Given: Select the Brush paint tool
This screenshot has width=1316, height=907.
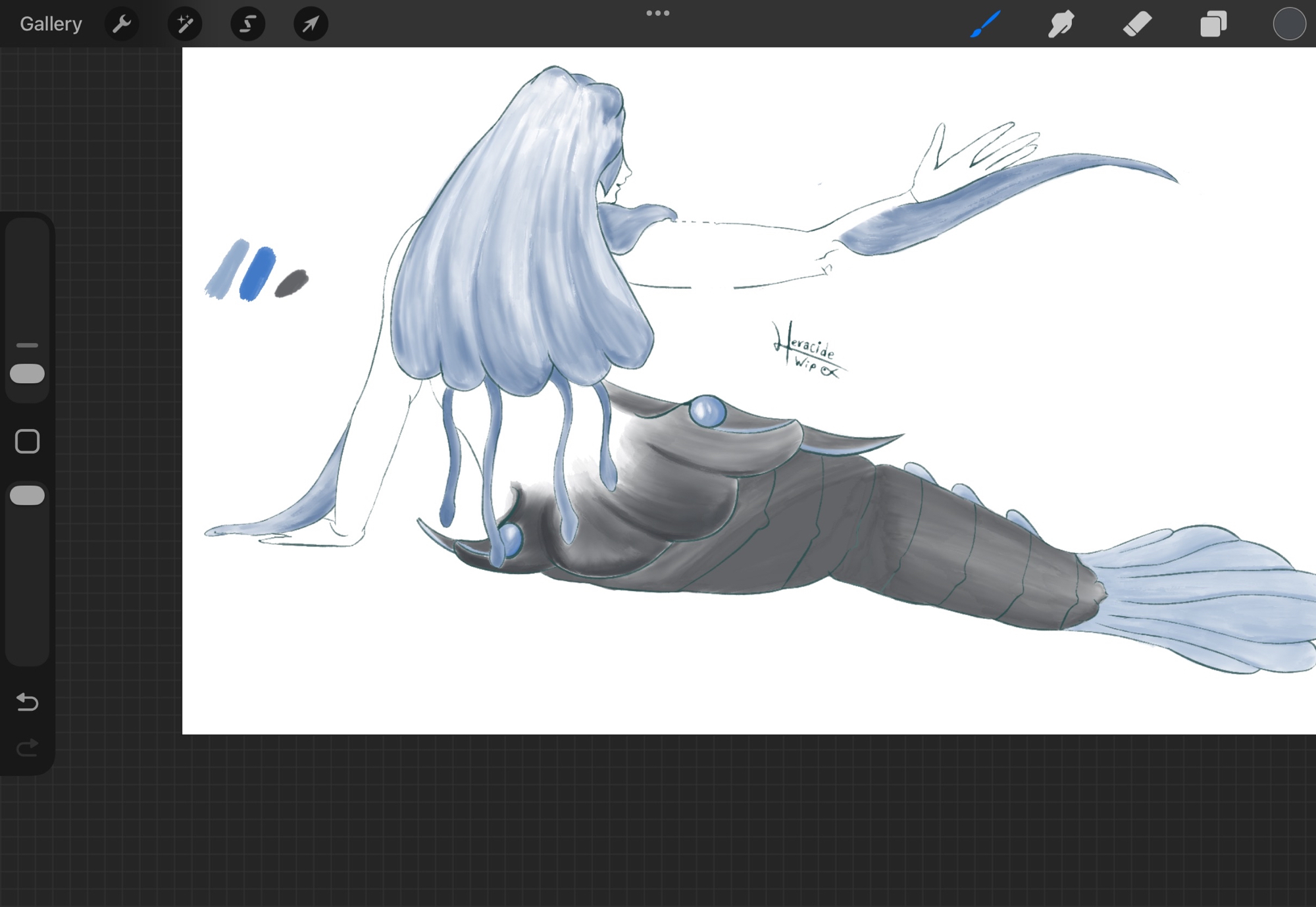Looking at the screenshot, I should 986,24.
